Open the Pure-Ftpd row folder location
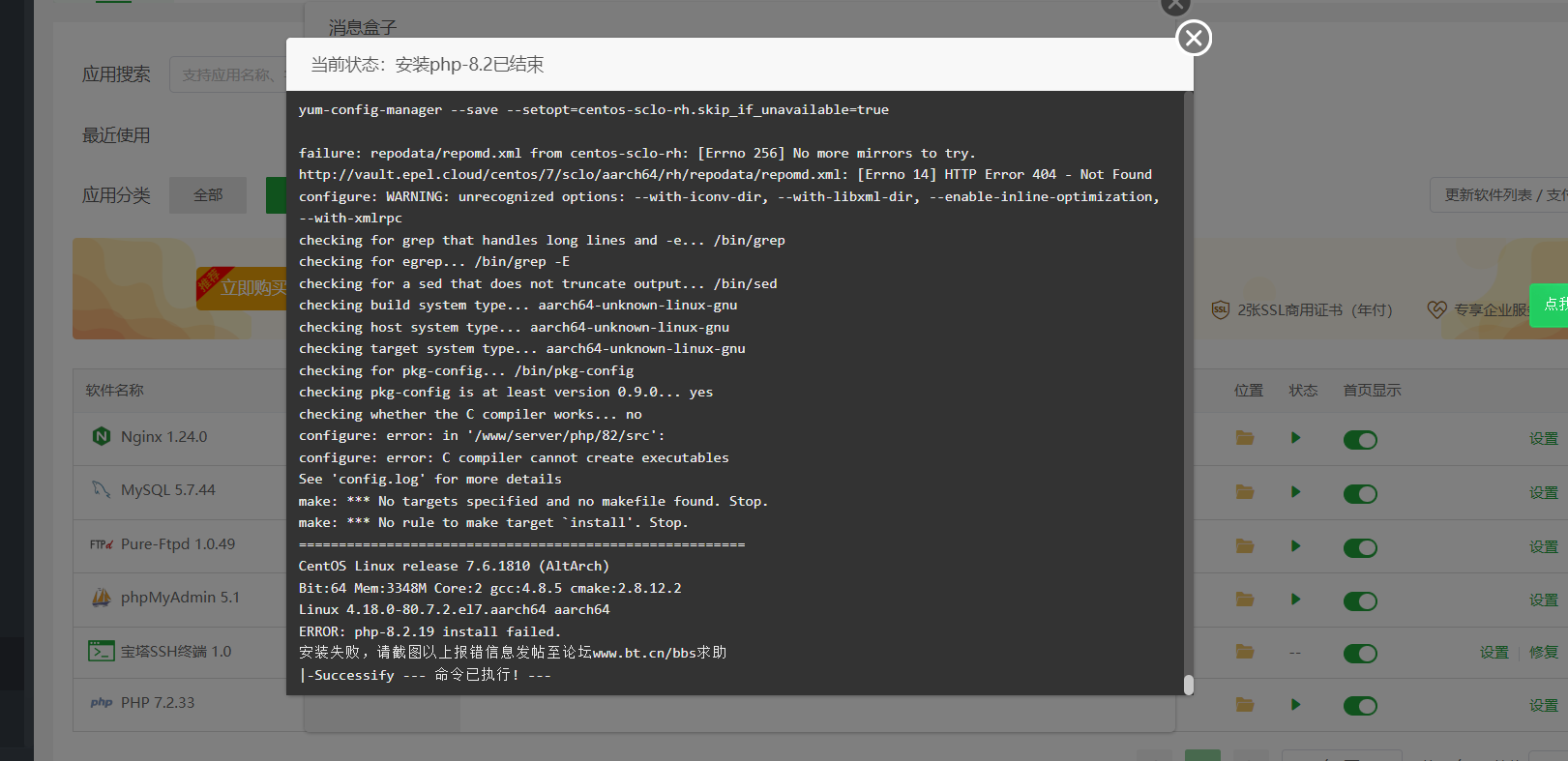1568x761 pixels. 1245,546
